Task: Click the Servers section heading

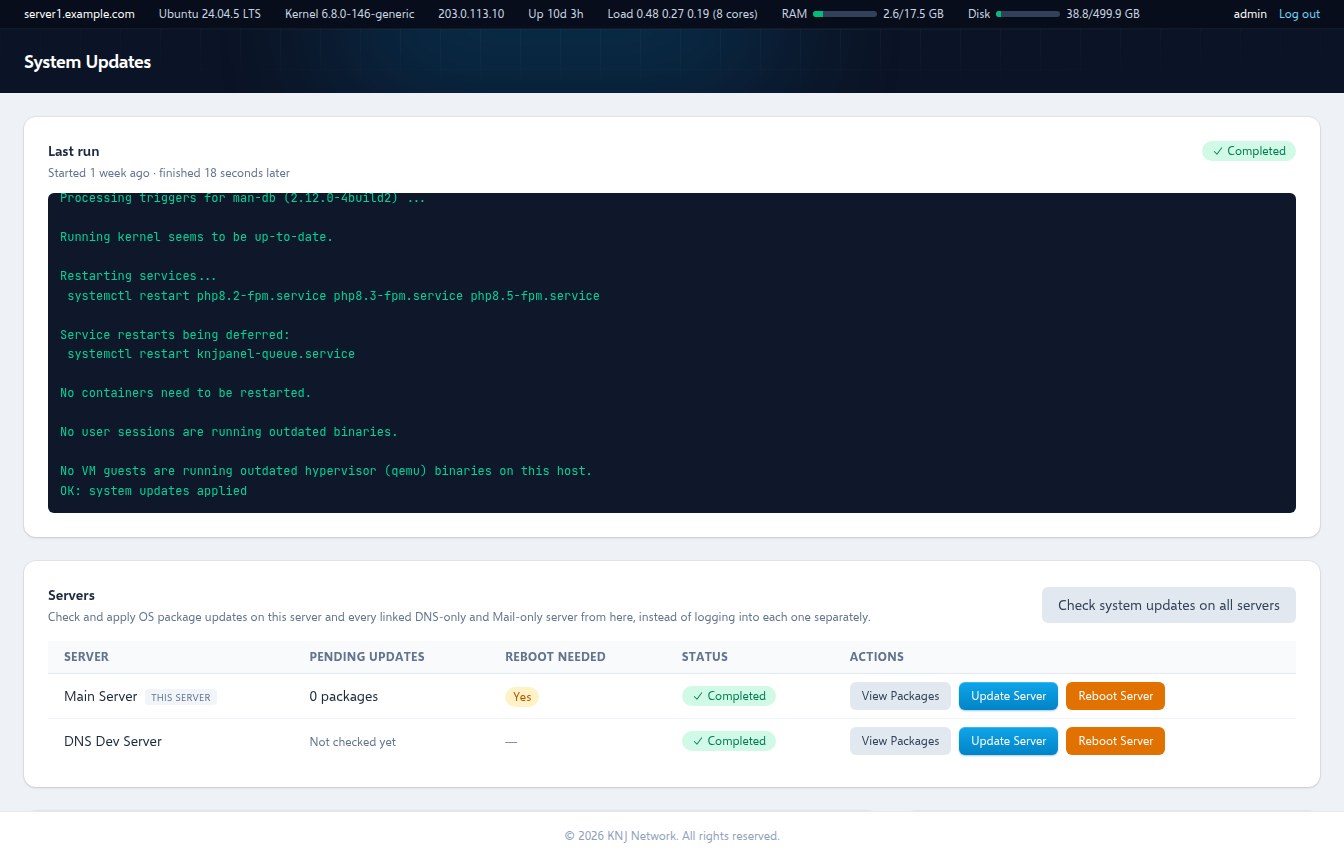Action: [x=71, y=595]
